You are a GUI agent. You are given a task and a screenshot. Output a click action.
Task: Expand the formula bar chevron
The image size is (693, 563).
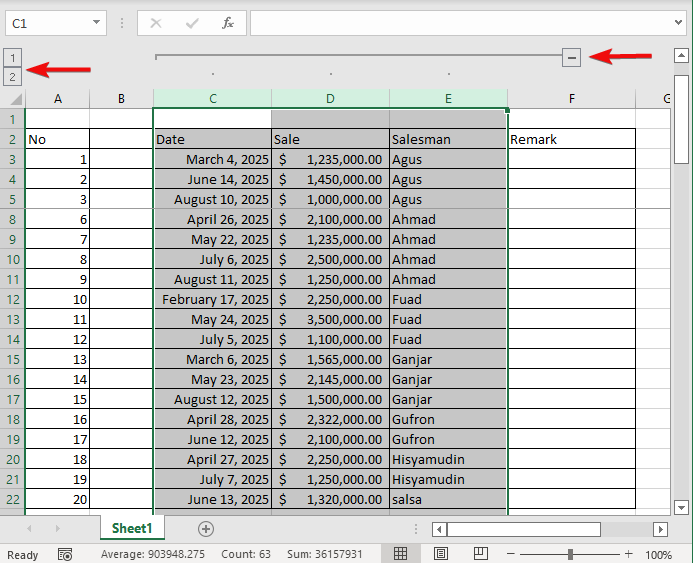pyautogui.click(x=678, y=22)
